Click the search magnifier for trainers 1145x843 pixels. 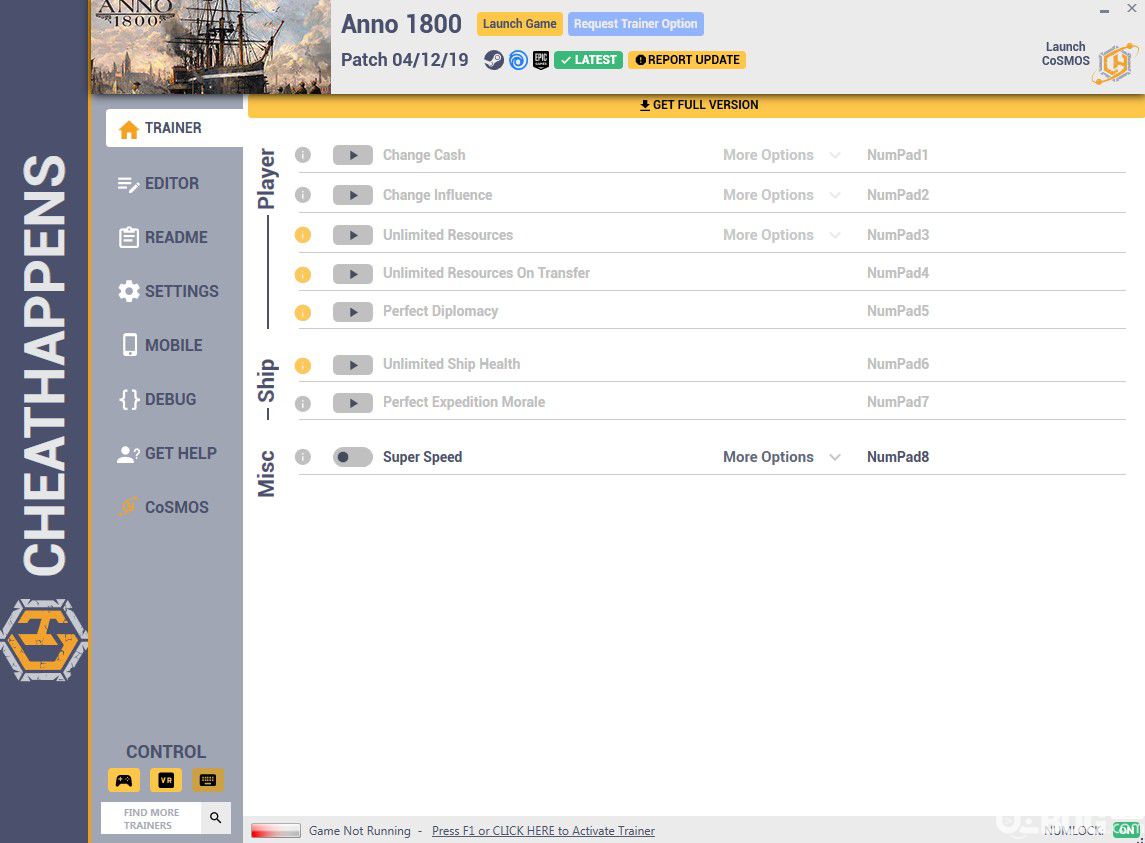pyautogui.click(x=215, y=818)
